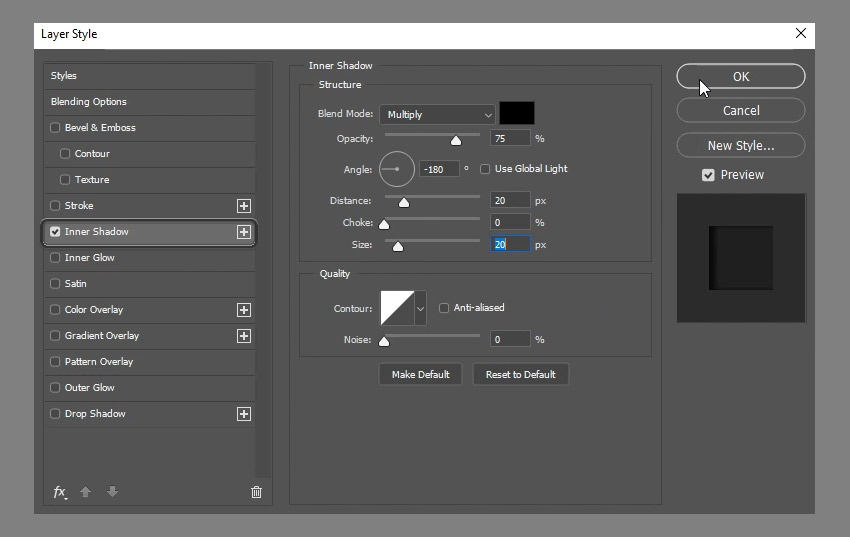This screenshot has height=537, width=850.
Task: Click the move effect up arrow
Action: pos(86,492)
